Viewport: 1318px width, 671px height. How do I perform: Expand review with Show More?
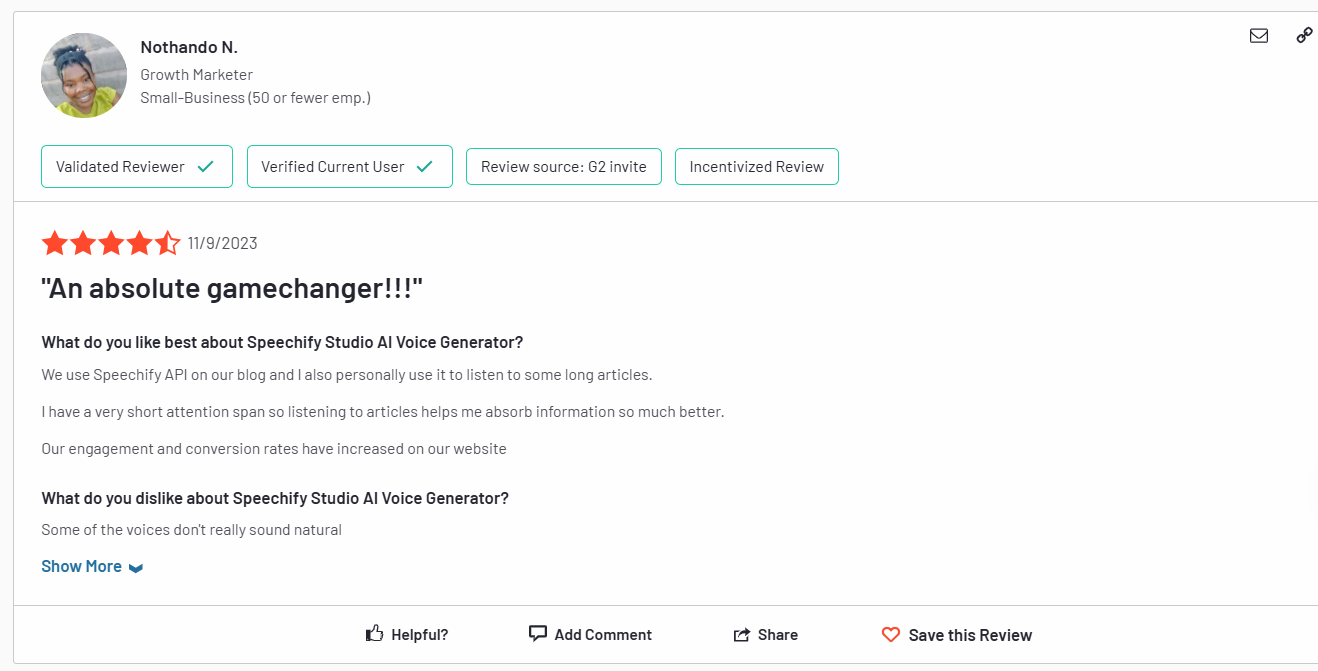coord(82,566)
